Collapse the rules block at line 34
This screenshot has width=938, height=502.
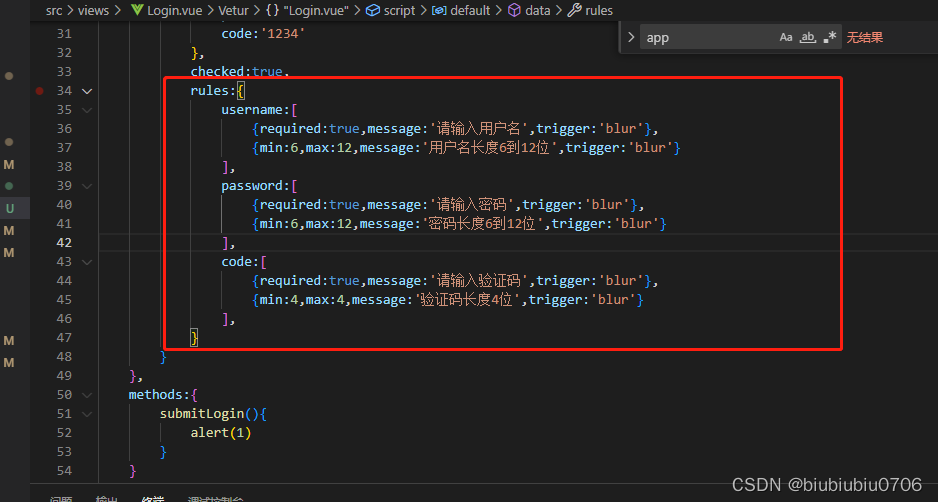pos(87,91)
